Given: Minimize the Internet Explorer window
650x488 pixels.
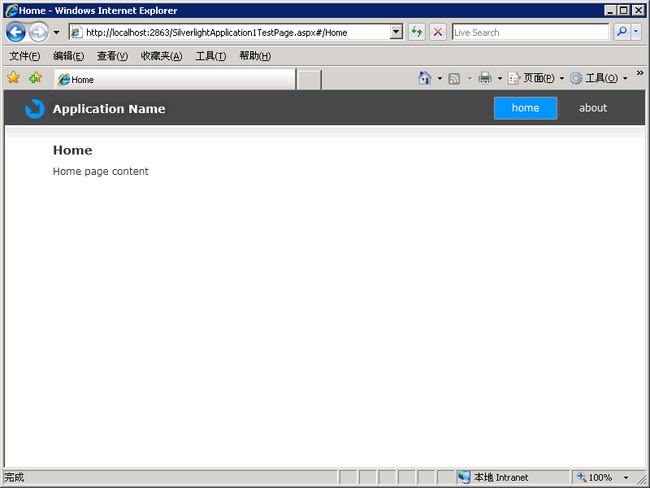Looking at the screenshot, I should (x=610, y=10).
